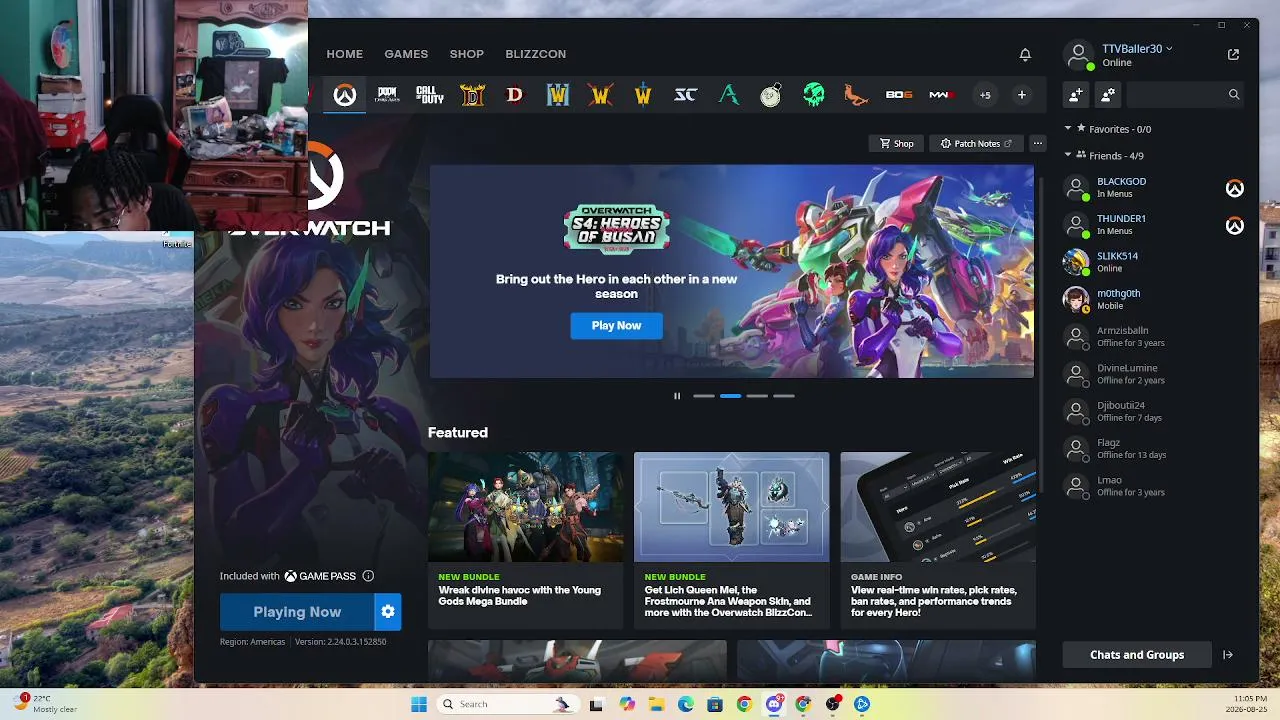
Task: Select the Call of Duty icon
Action: pyautogui.click(x=430, y=95)
